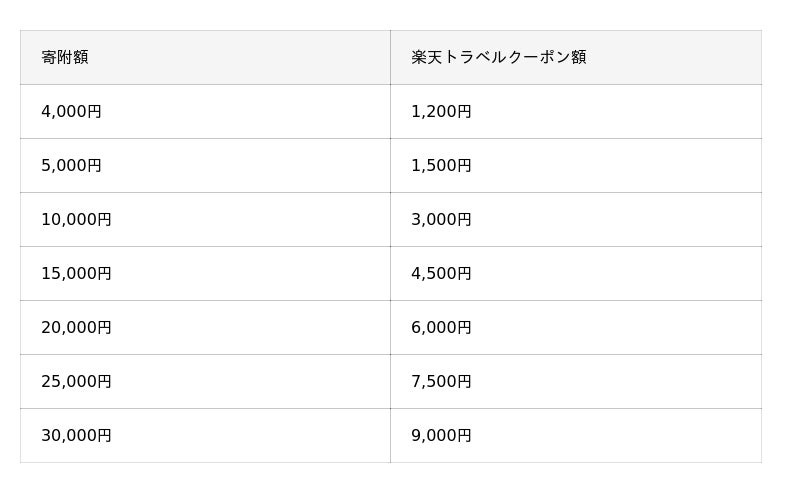This screenshot has height=493, width=800.
Task: Click the 寄附額 column header
Action: (x=65, y=57)
